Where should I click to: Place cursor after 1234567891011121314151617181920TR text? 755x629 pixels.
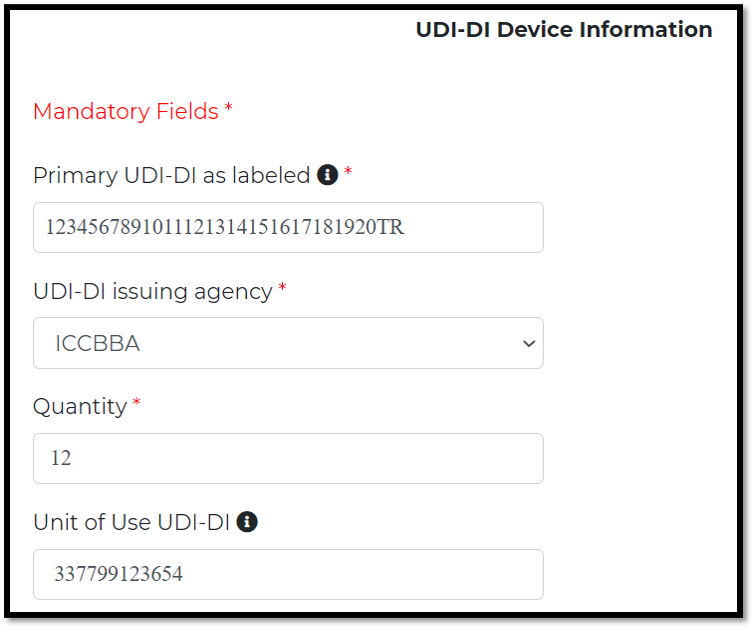[405, 227]
